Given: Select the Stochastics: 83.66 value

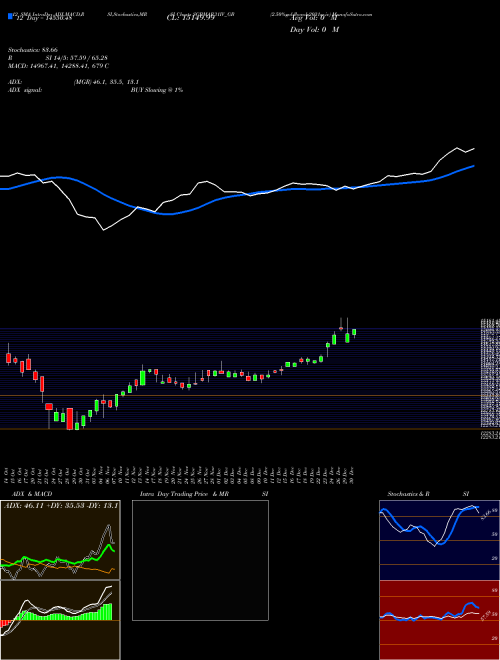Looking at the screenshot, I should tap(32, 50).
